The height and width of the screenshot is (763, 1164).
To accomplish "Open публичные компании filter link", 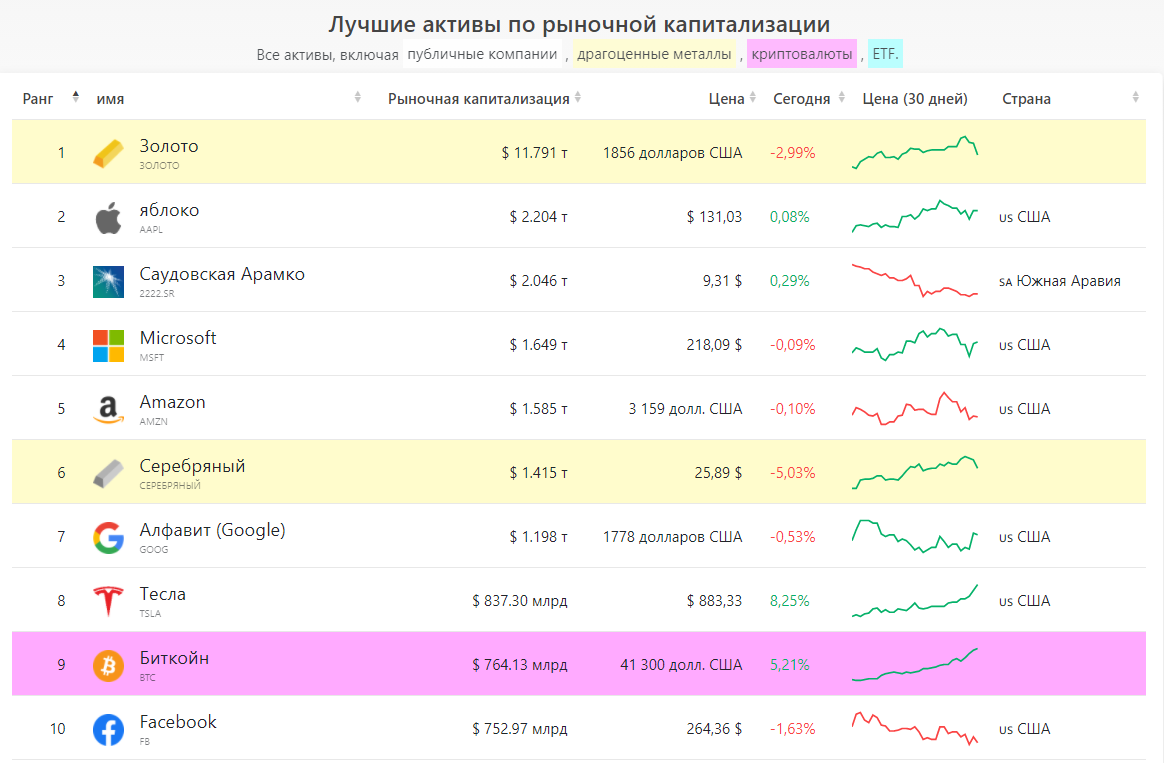I will pyautogui.click(x=483, y=54).
